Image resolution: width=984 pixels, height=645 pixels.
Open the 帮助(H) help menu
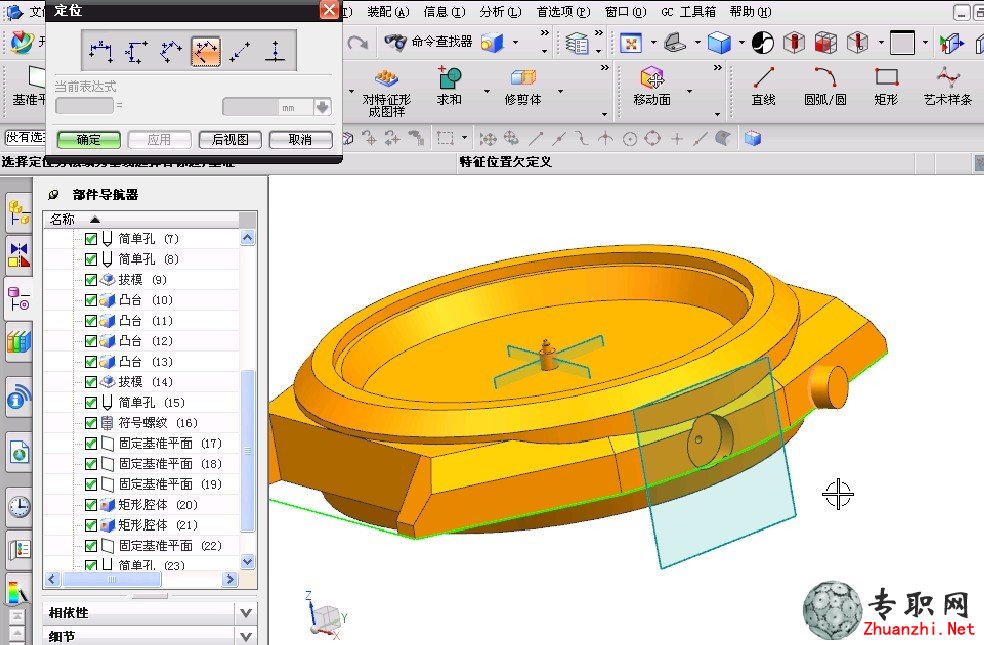point(751,12)
